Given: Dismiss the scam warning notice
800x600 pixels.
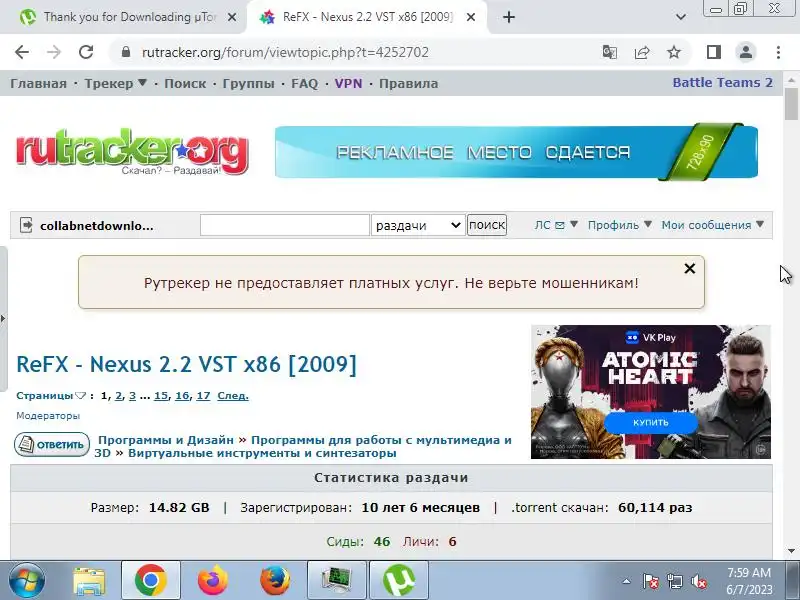Looking at the screenshot, I should point(689,268).
